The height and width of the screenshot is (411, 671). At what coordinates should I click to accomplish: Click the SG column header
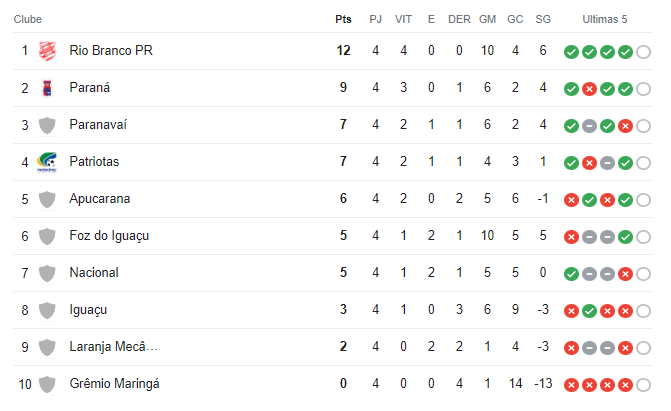click(x=543, y=20)
